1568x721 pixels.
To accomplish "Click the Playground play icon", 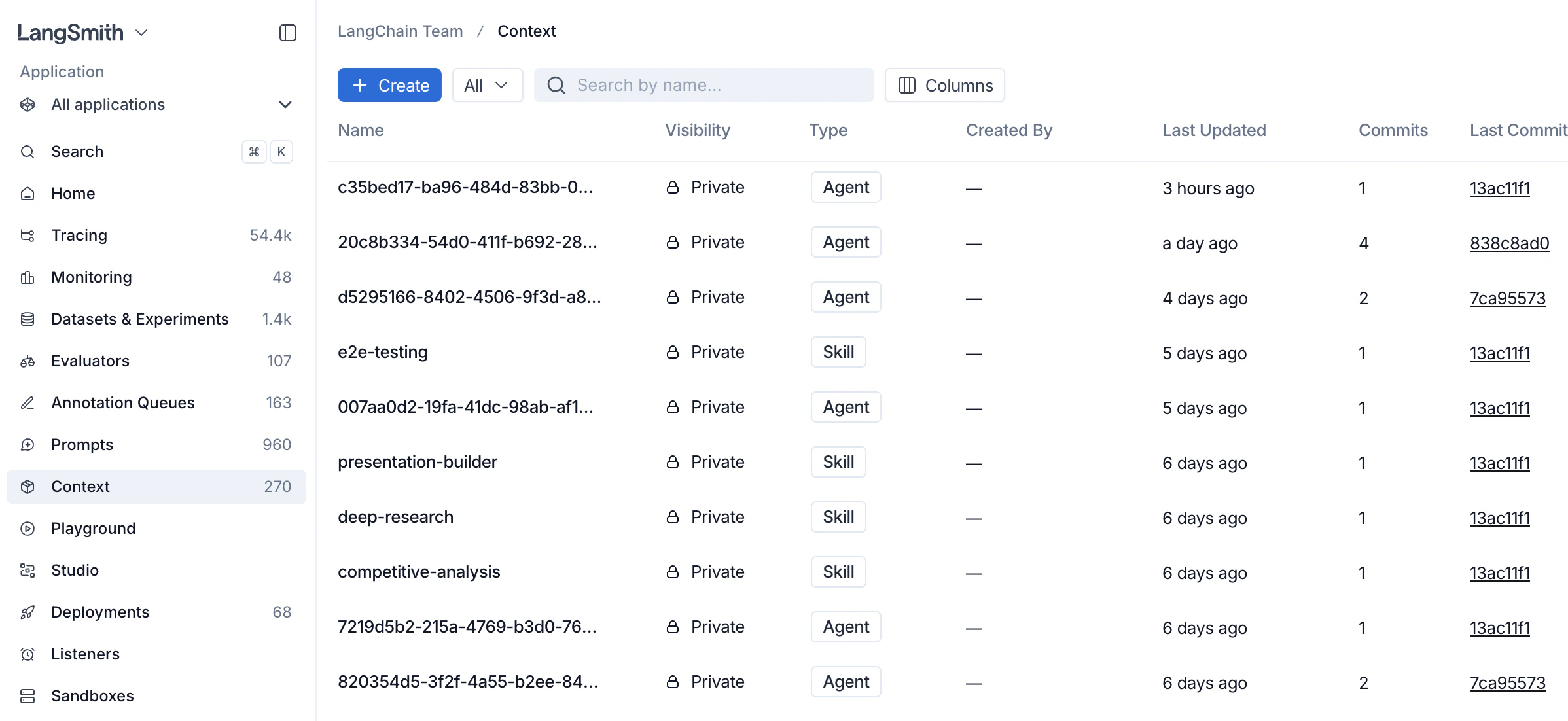I will click(27, 528).
